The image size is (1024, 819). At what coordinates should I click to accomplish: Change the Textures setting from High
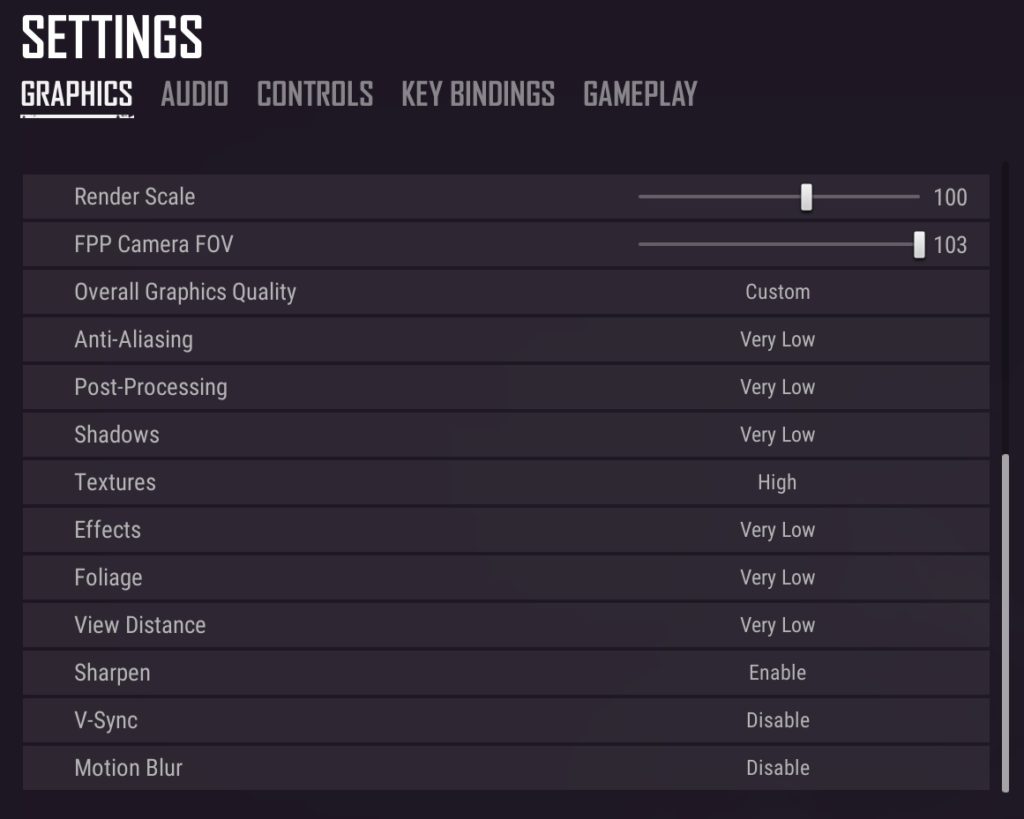(777, 482)
